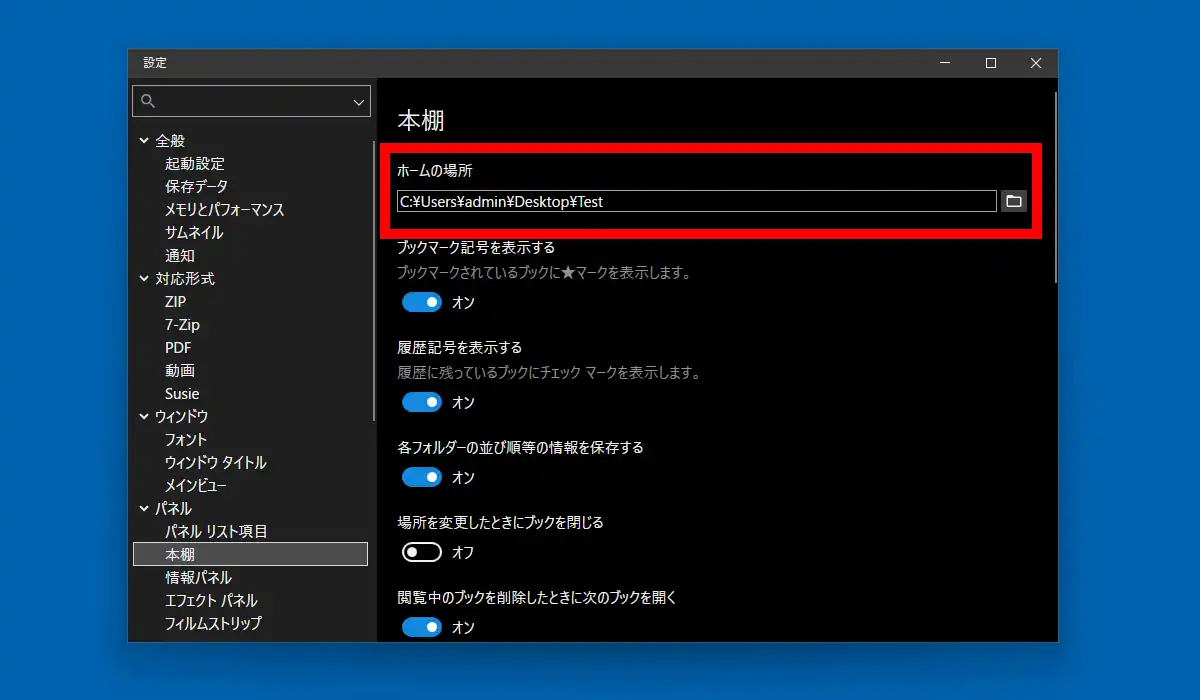Collapse the ウィンドウ tree section
This screenshot has width=1200, height=700.
(x=144, y=417)
